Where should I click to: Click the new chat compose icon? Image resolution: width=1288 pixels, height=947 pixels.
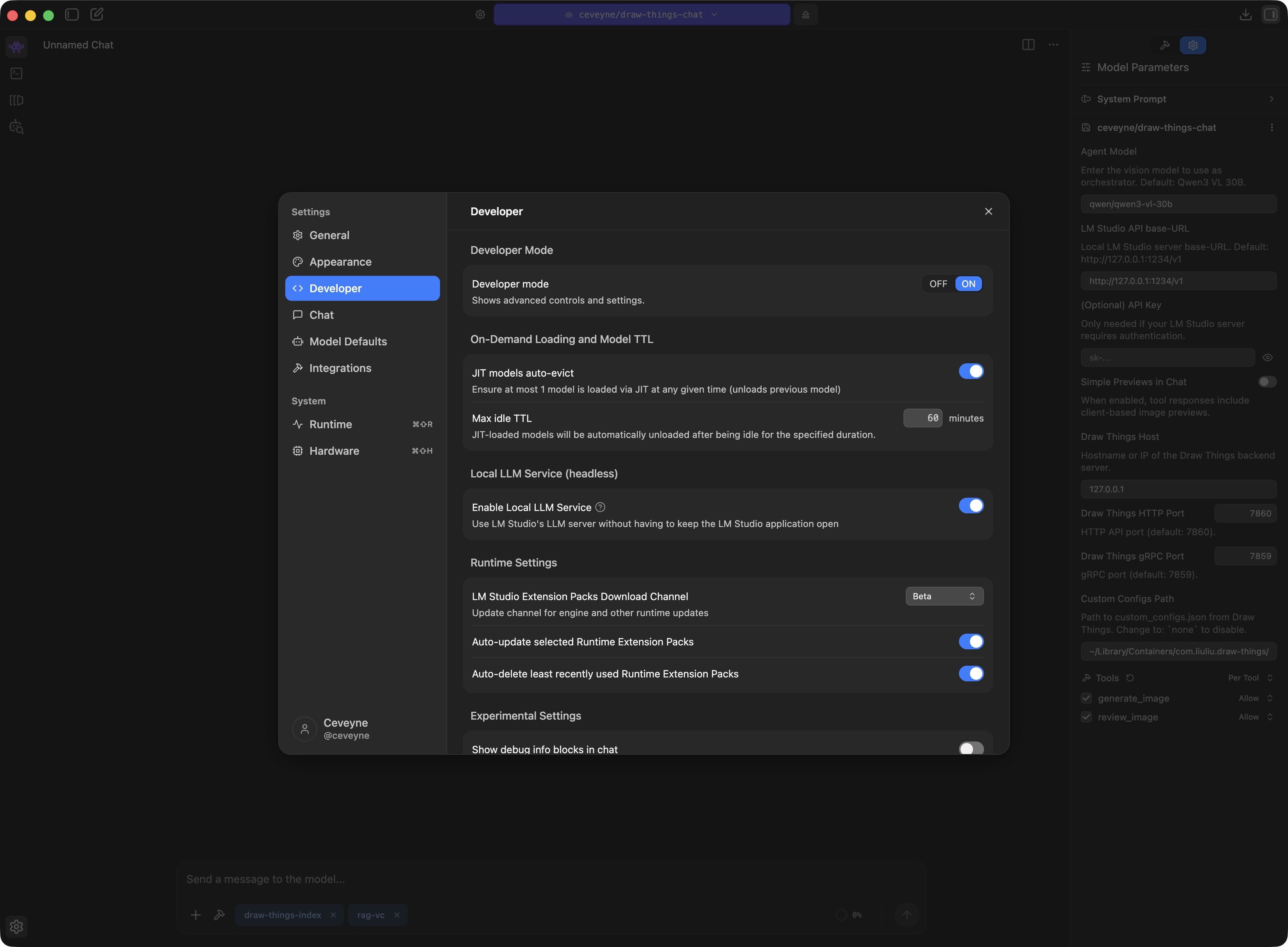click(97, 14)
